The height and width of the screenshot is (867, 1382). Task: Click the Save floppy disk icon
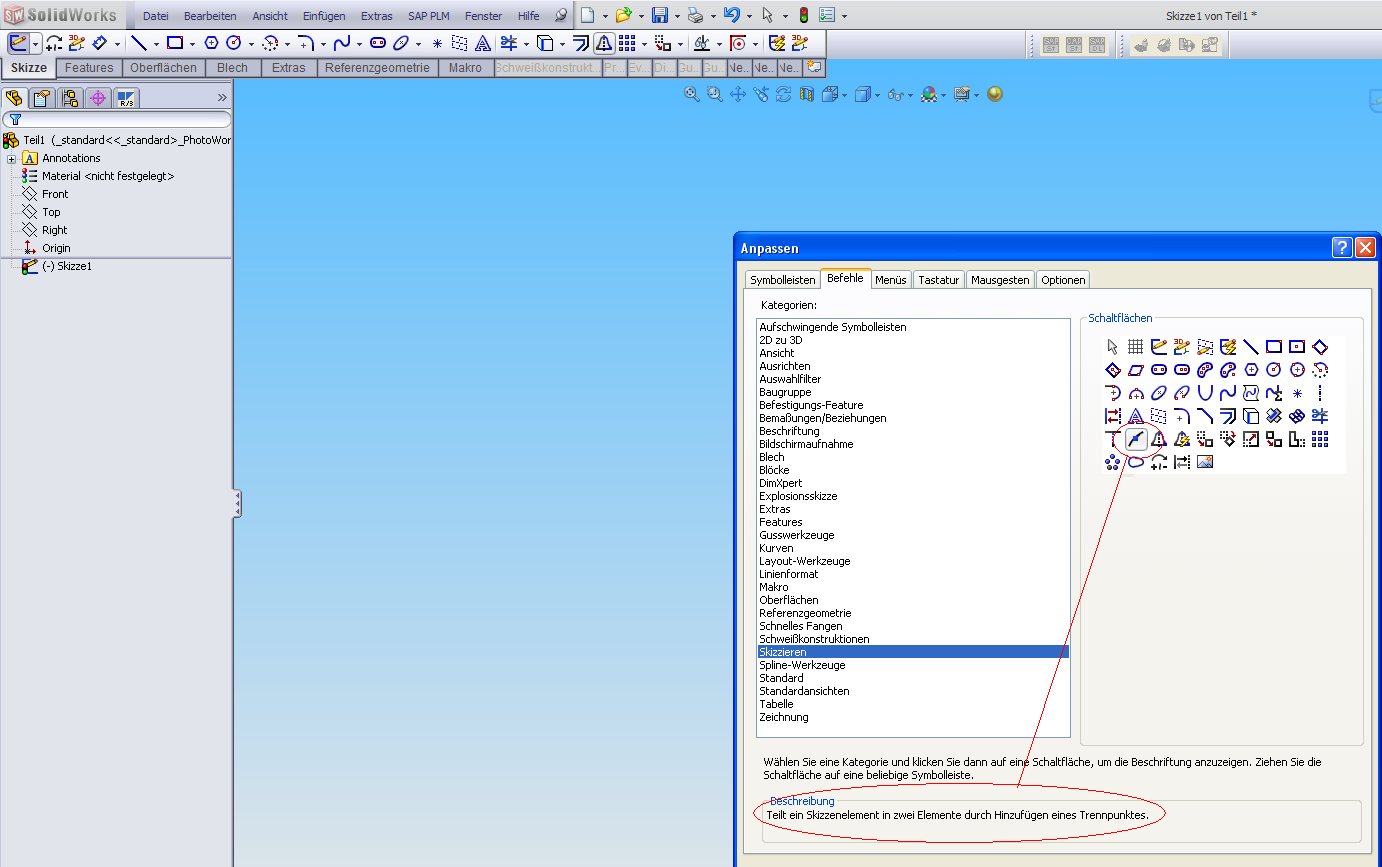(x=660, y=15)
